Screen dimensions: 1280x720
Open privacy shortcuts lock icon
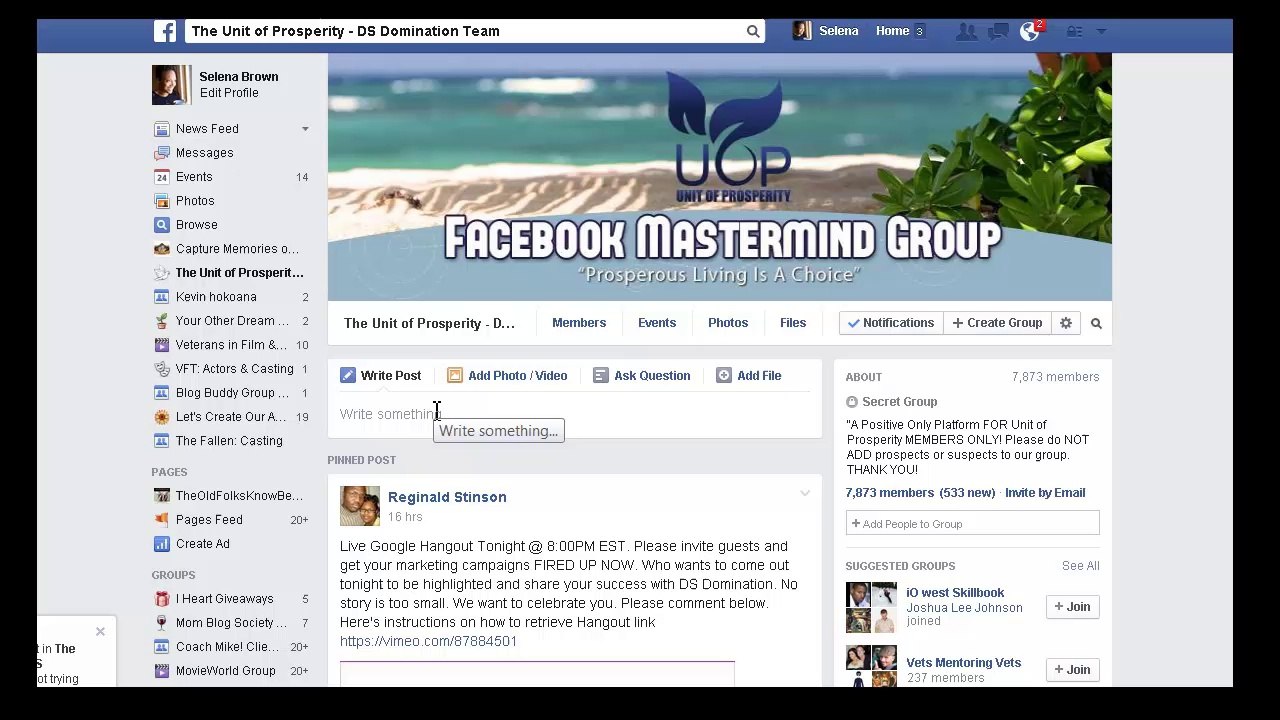point(1074,31)
